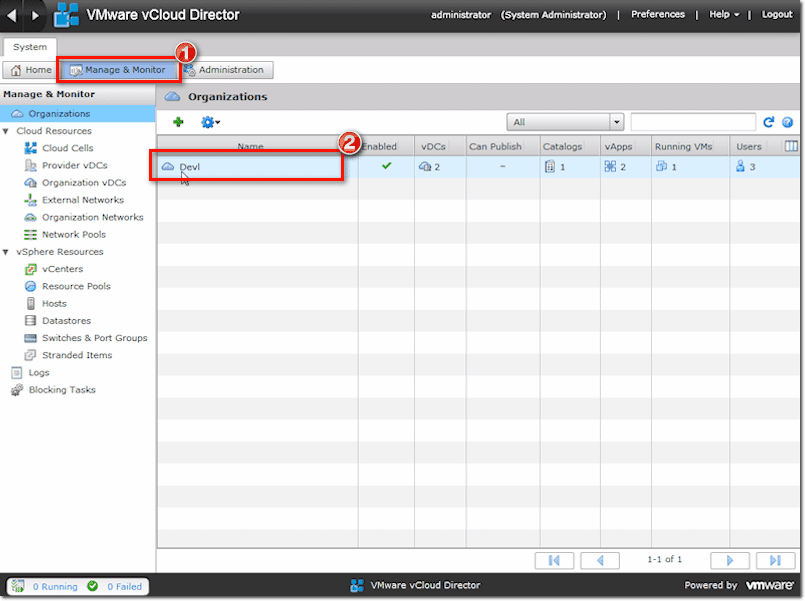Screen dimensions: 805x601
Task: Sort by Catalogs column header
Action: (x=570, y=146)
